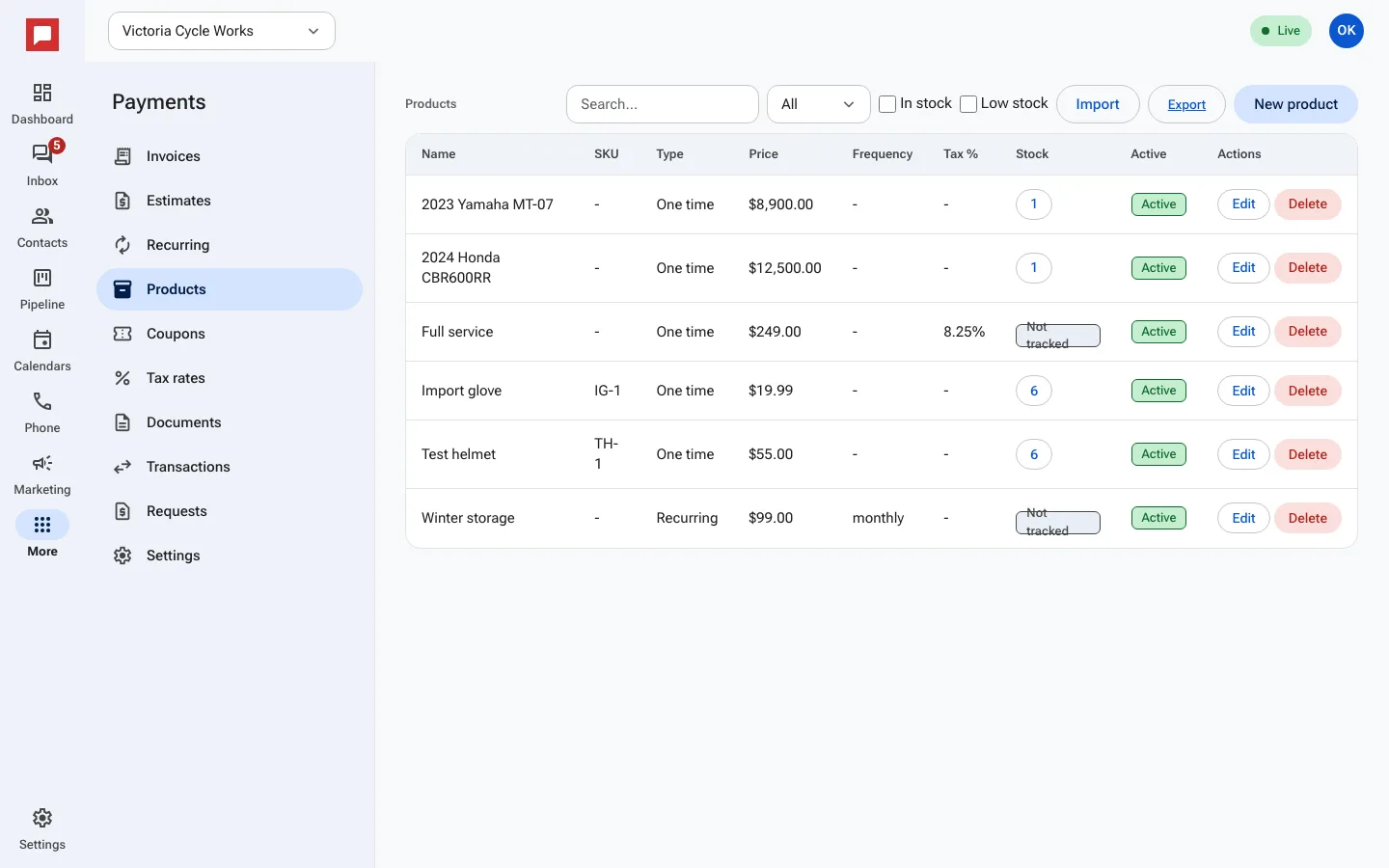Enable the In stock checkbox
1389x868 pixels.
[887, 104]
